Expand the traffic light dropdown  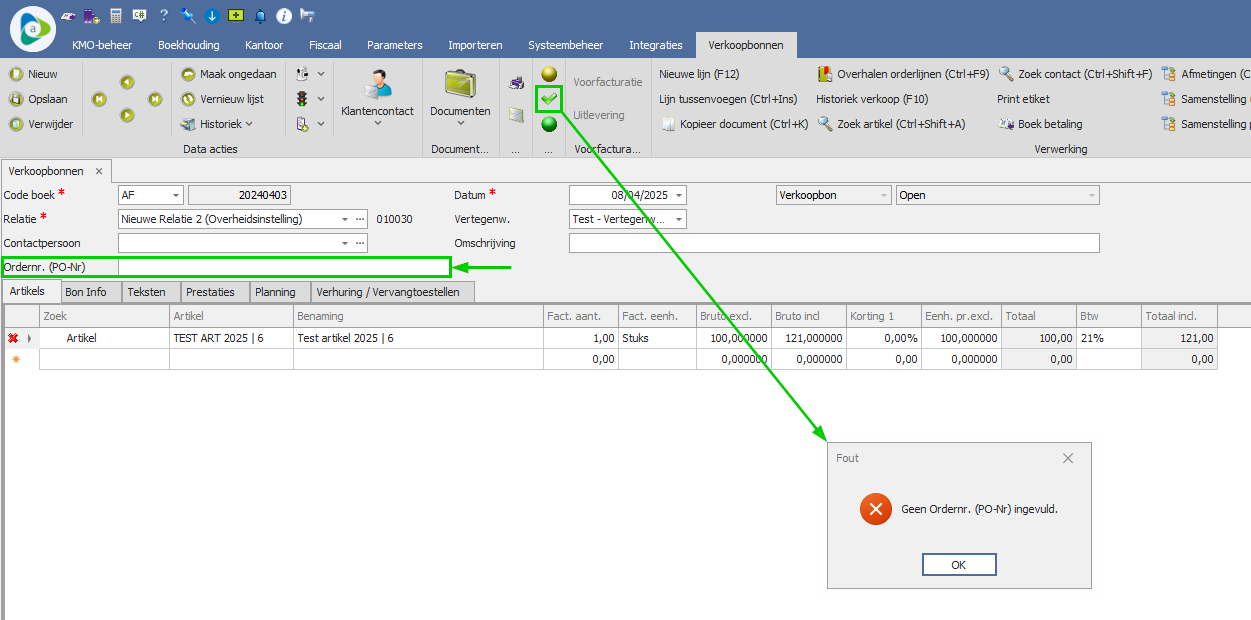point(321,99)
